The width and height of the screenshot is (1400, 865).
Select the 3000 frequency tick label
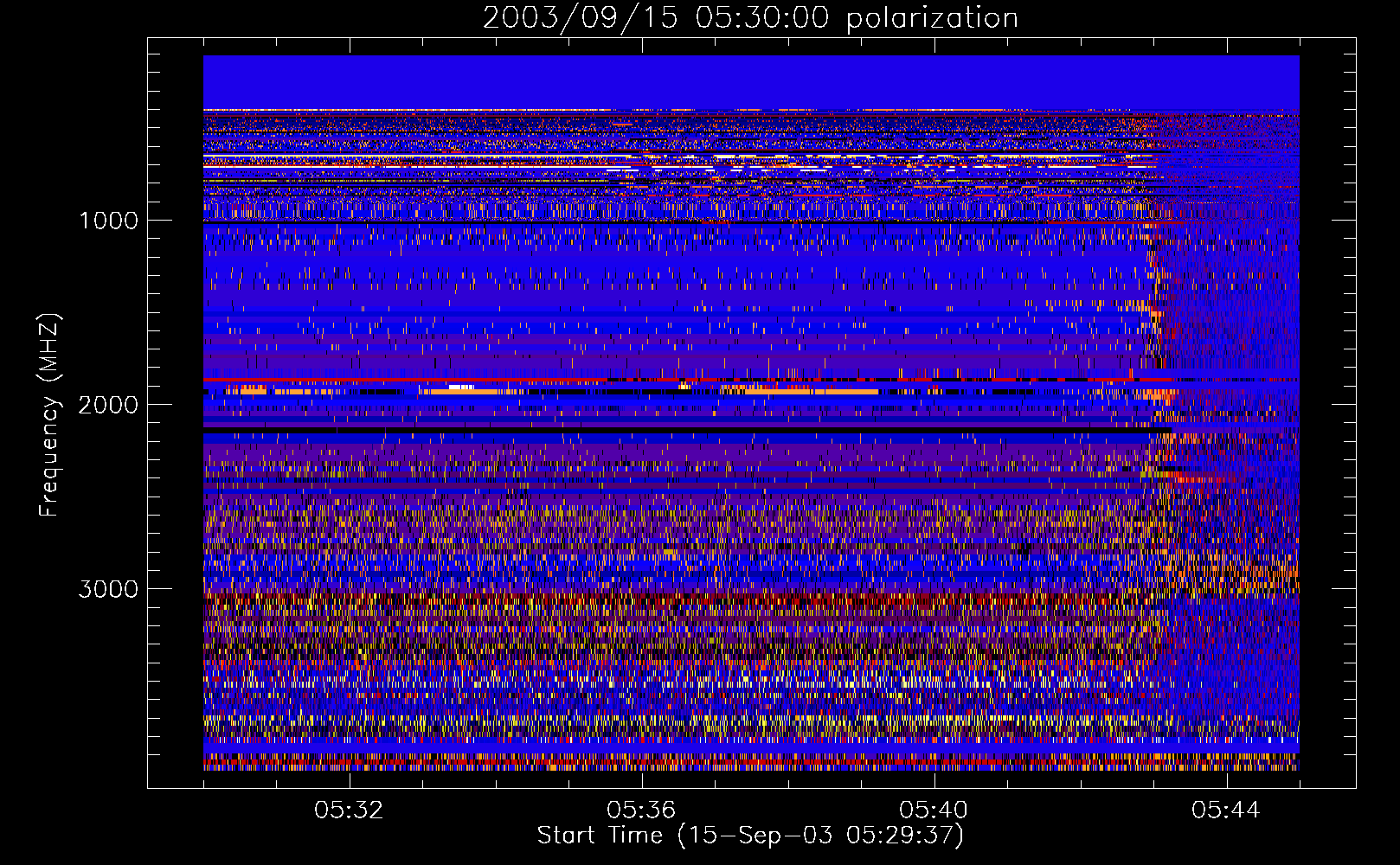(108, 589)
